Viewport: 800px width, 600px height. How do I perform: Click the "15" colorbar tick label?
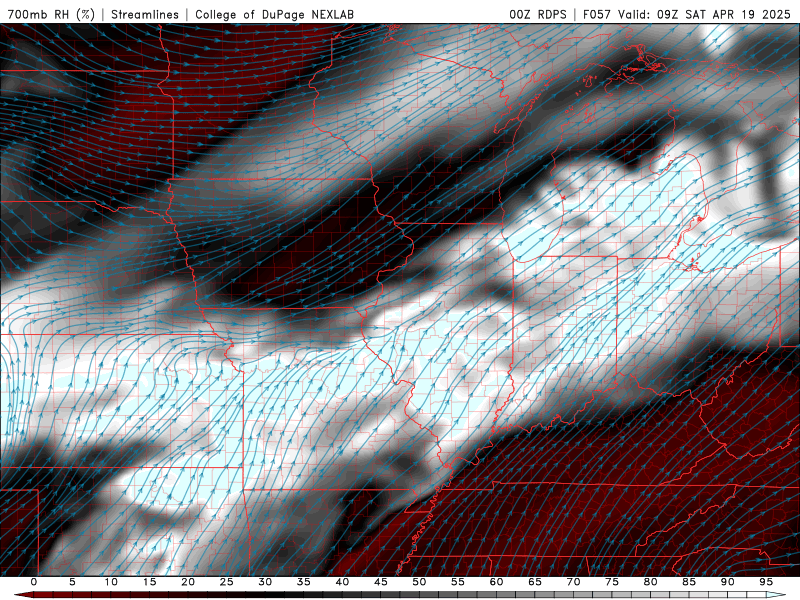(x=149, y=582)
